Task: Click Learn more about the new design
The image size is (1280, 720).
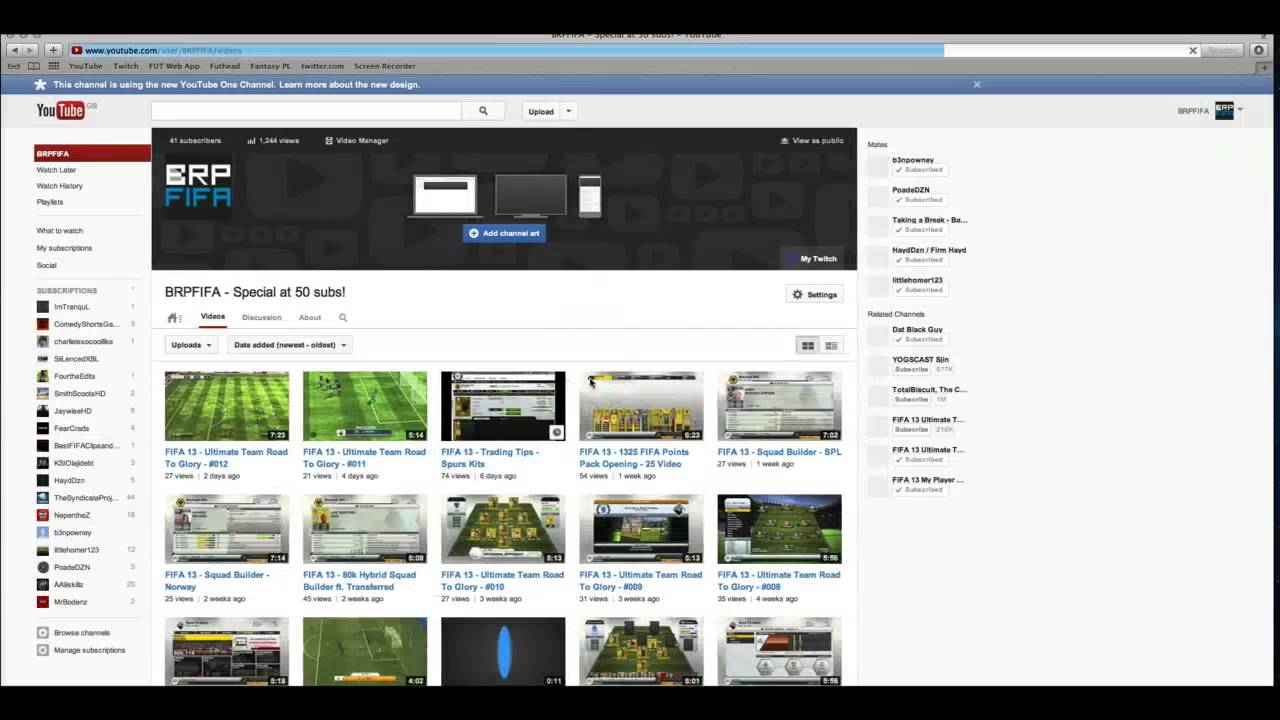Action: point(349,85)
